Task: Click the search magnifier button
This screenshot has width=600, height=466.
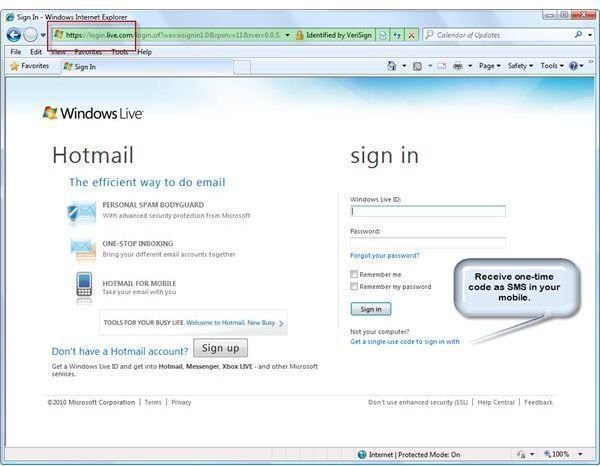Action: [579, 35]
